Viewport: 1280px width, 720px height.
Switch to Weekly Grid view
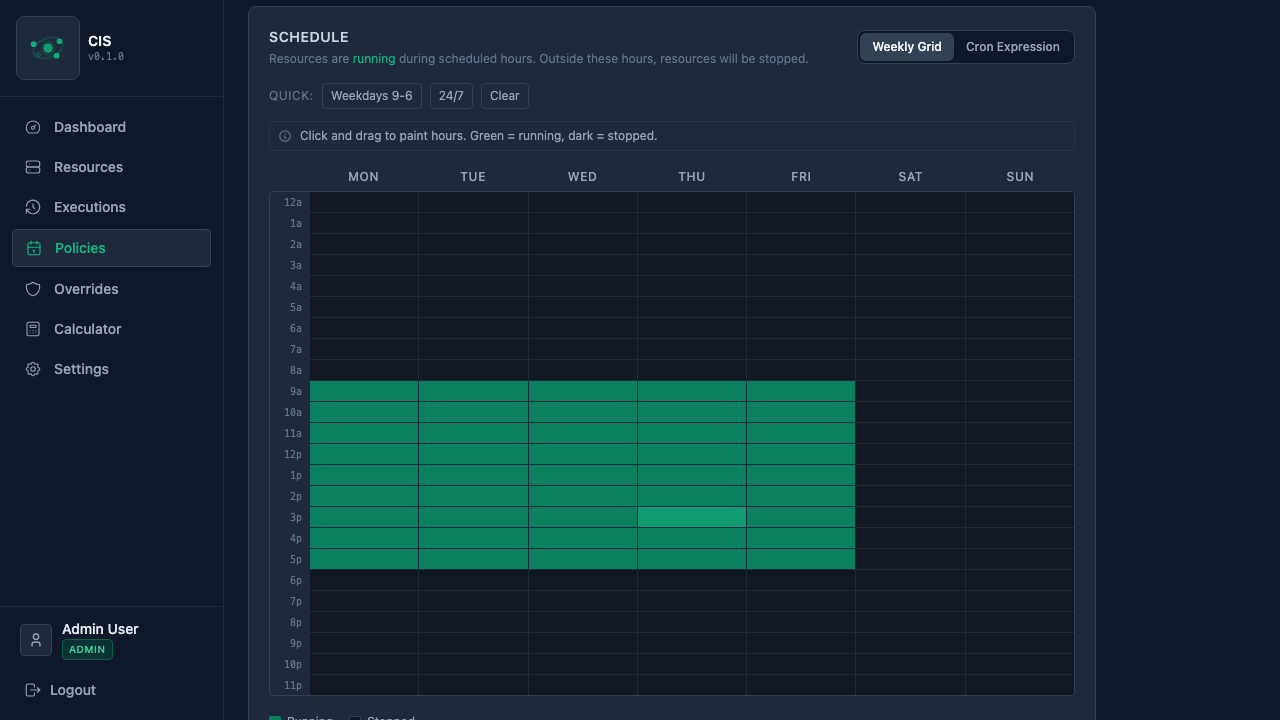point(907,47)
